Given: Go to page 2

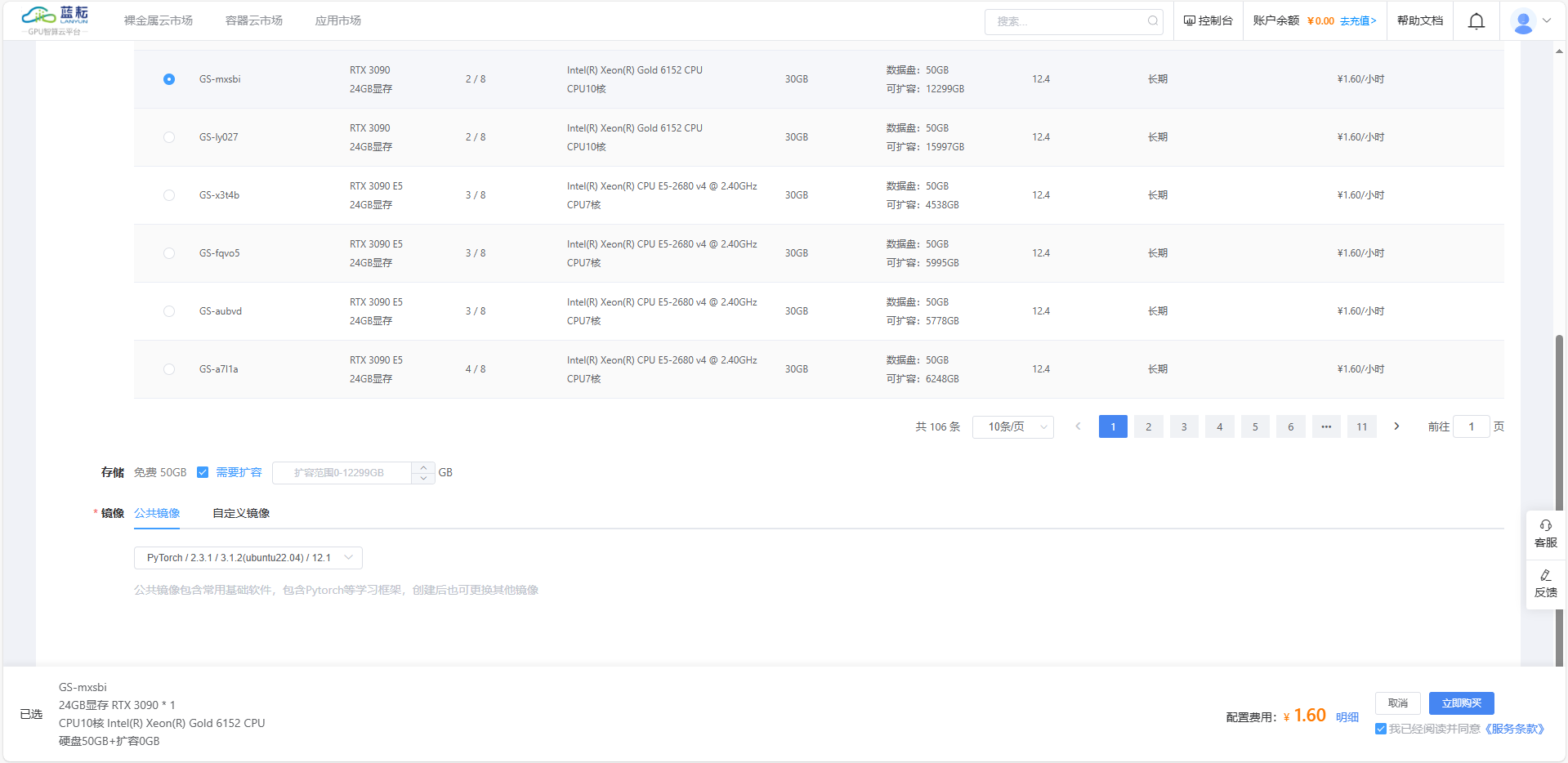Looking at the screenshot, I should pos(1149,426).
